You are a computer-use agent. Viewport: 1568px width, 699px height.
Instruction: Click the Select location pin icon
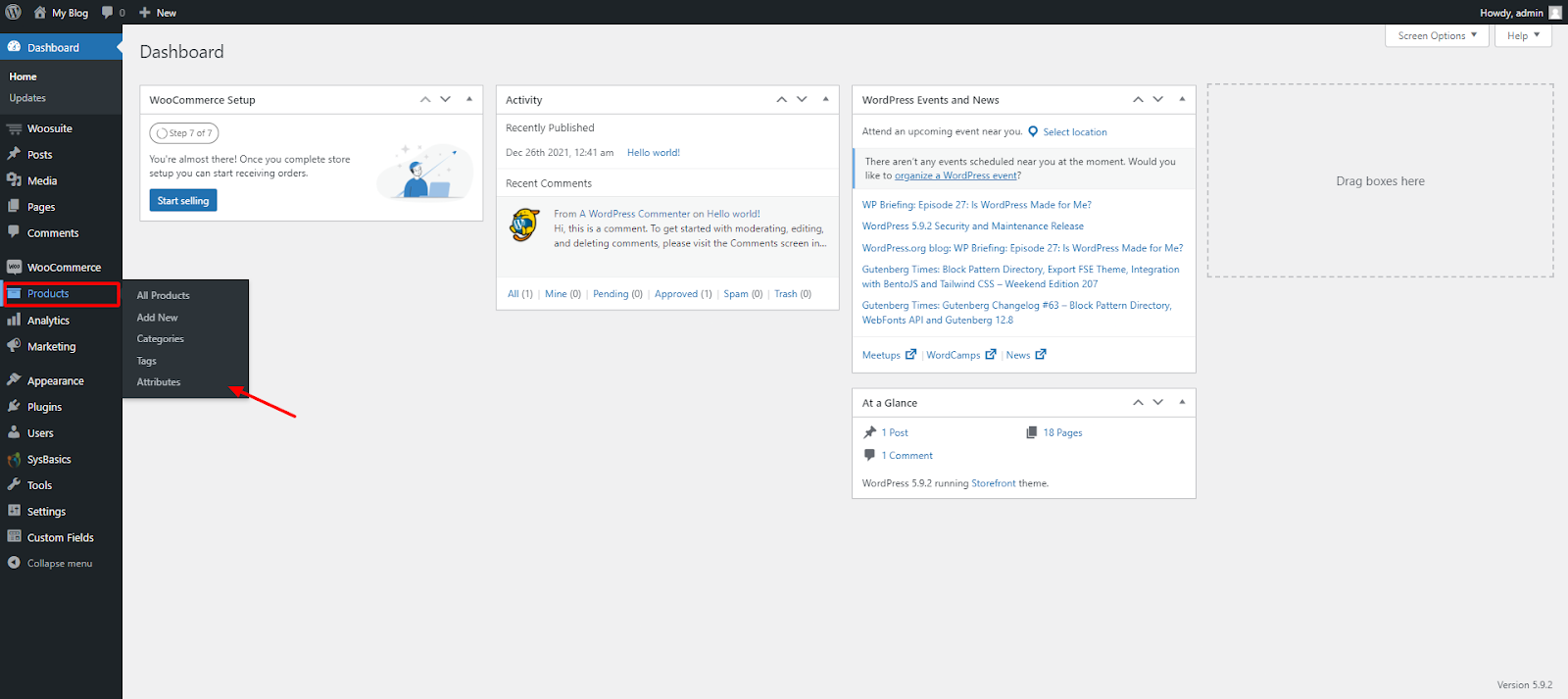(1033, 131)
